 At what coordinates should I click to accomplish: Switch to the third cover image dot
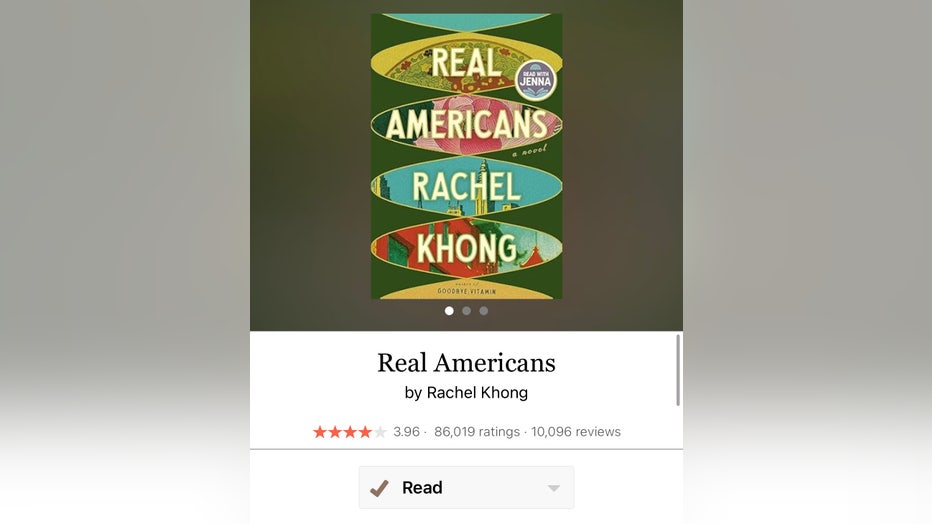[484, 311]
